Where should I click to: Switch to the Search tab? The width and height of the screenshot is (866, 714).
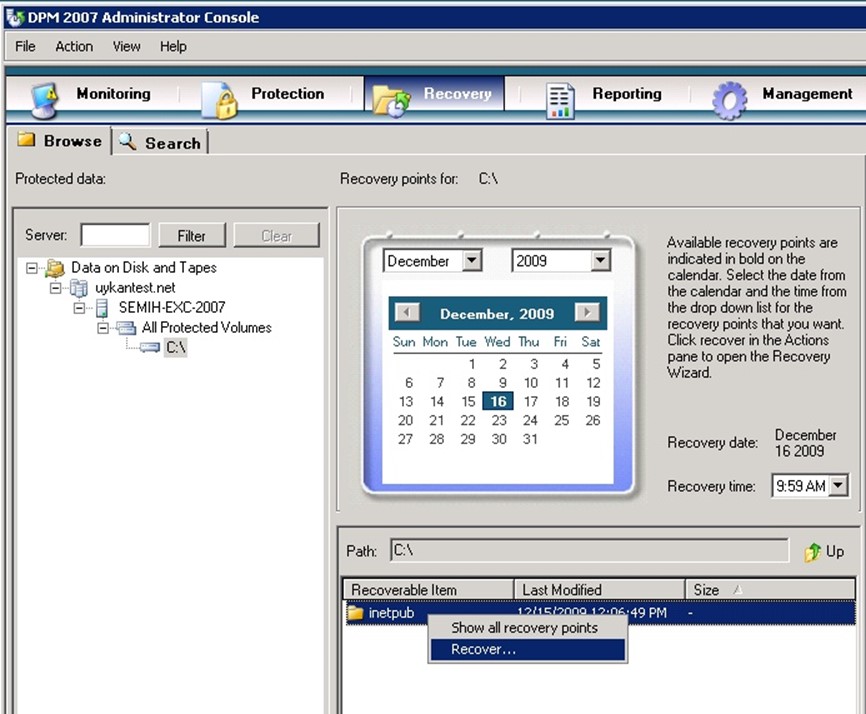pos(160,143)
